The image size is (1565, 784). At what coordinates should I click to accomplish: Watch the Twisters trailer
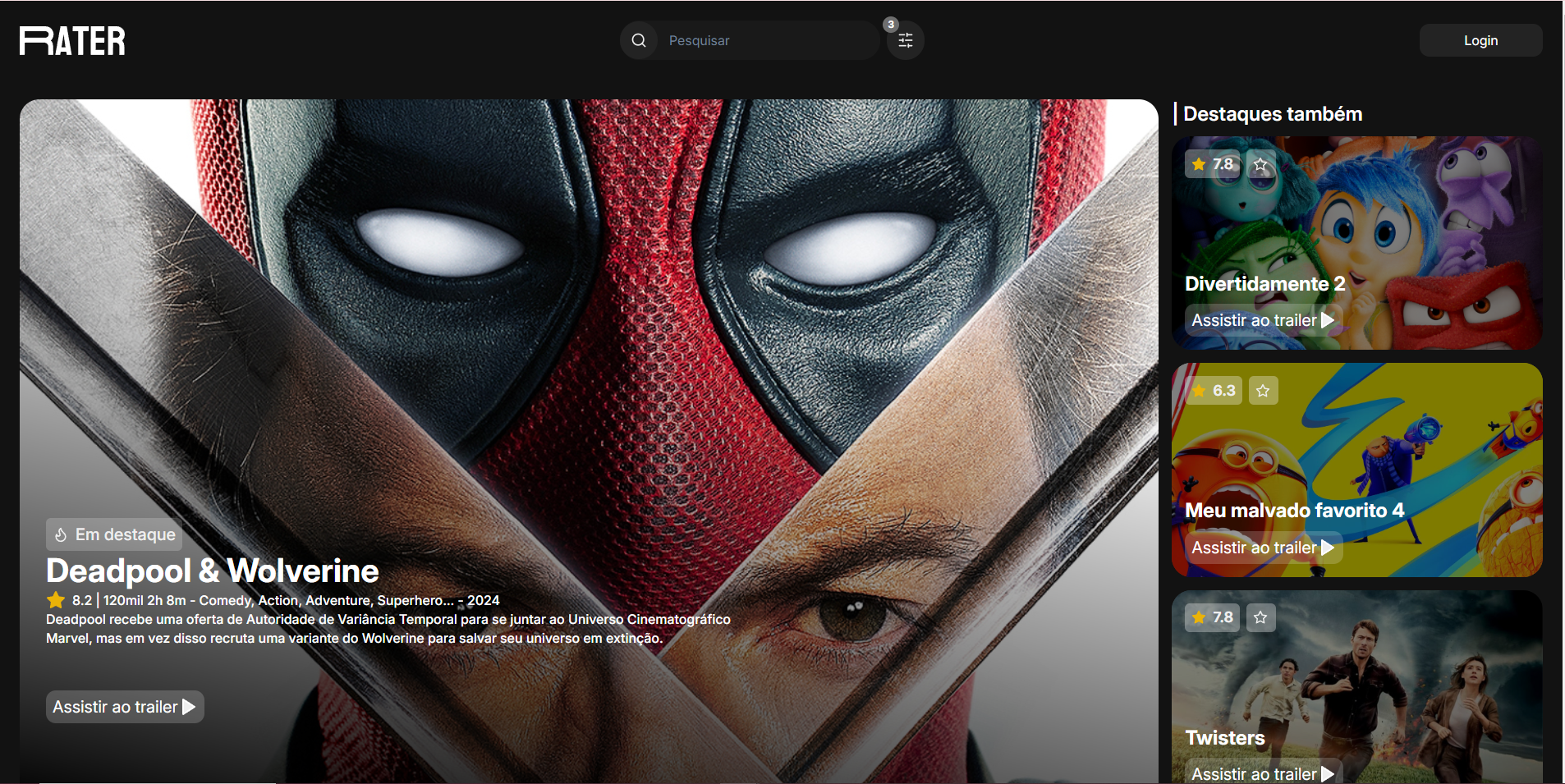point(1263,773)
